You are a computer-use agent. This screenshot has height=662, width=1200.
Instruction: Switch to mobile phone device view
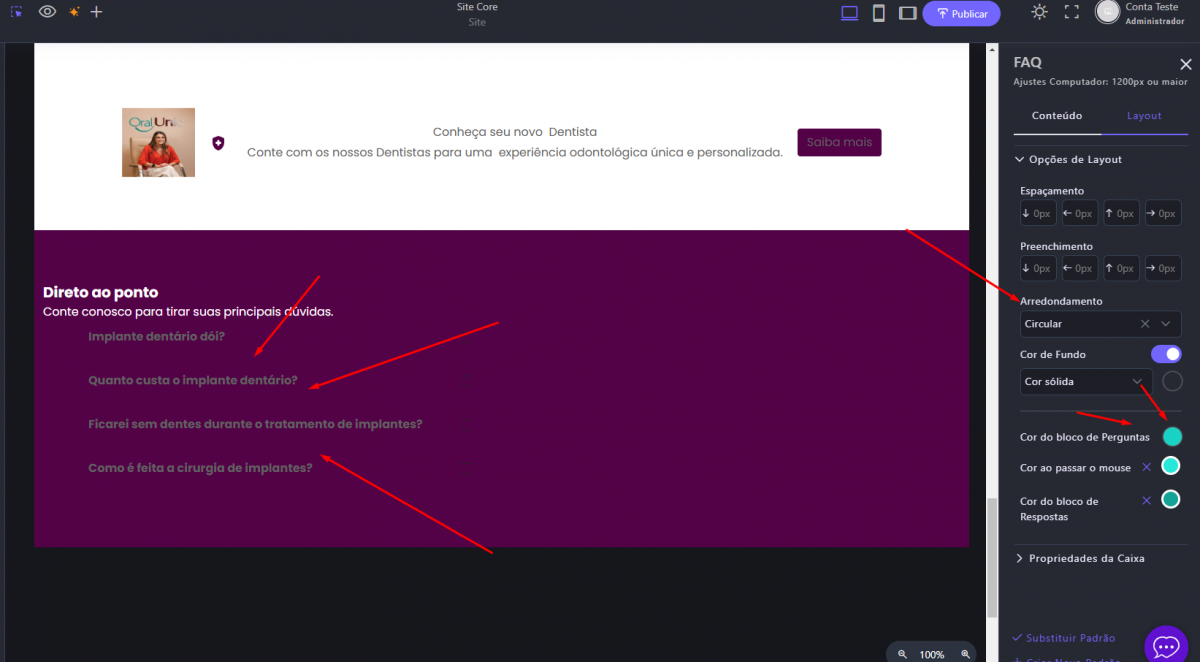(879, 13)
